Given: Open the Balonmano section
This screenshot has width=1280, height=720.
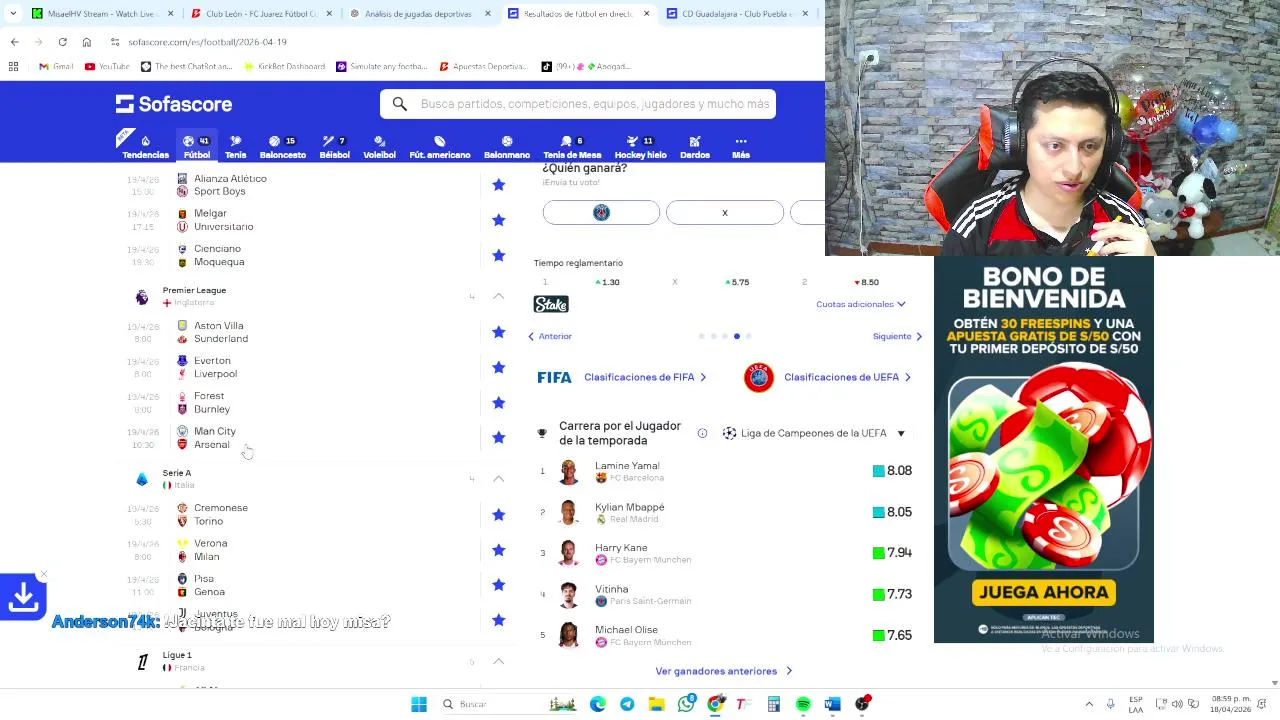Looking at the screenshot, I should (x=507, y=146).
